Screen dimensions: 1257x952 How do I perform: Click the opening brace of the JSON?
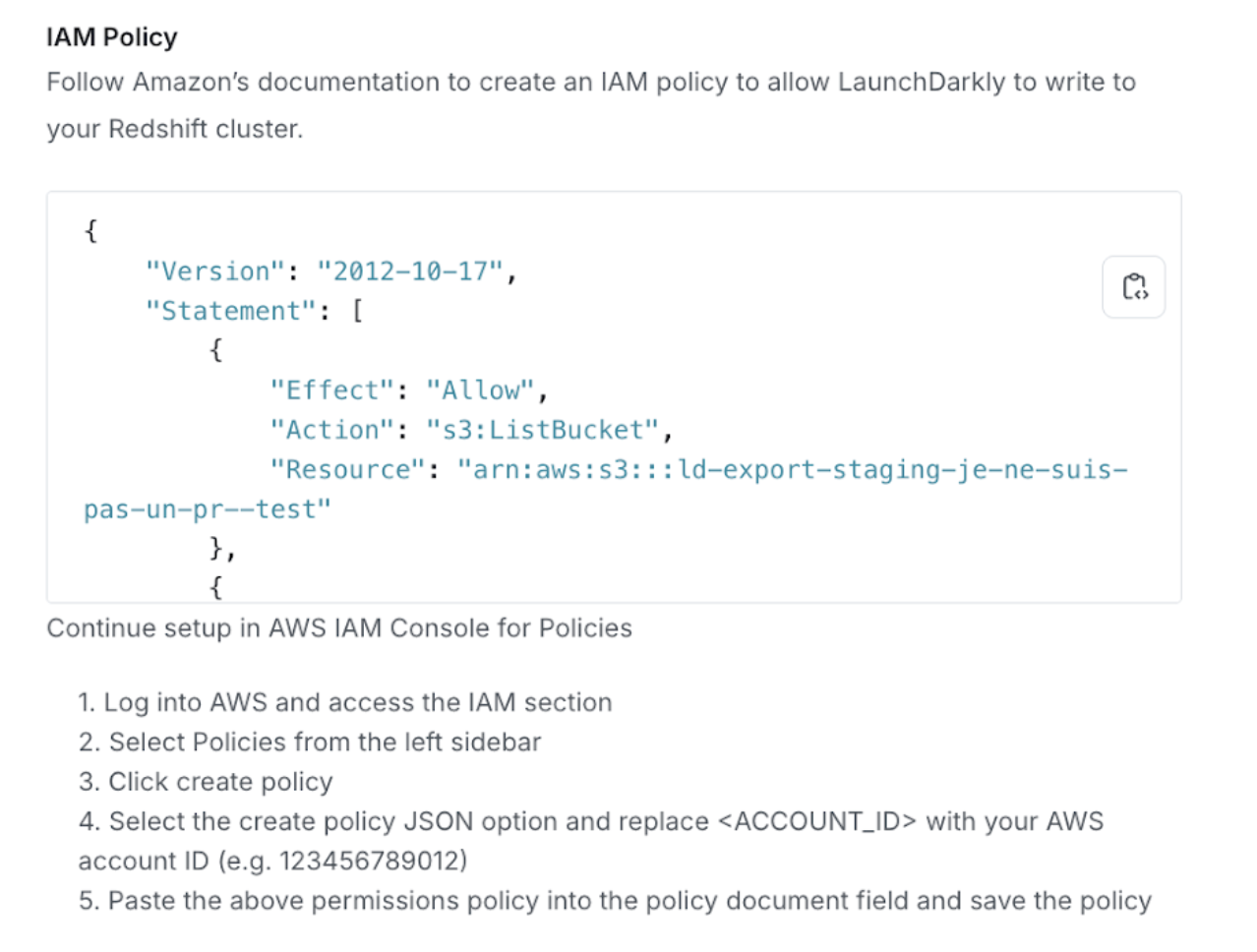pyautogui.click(x=90, y=230)
